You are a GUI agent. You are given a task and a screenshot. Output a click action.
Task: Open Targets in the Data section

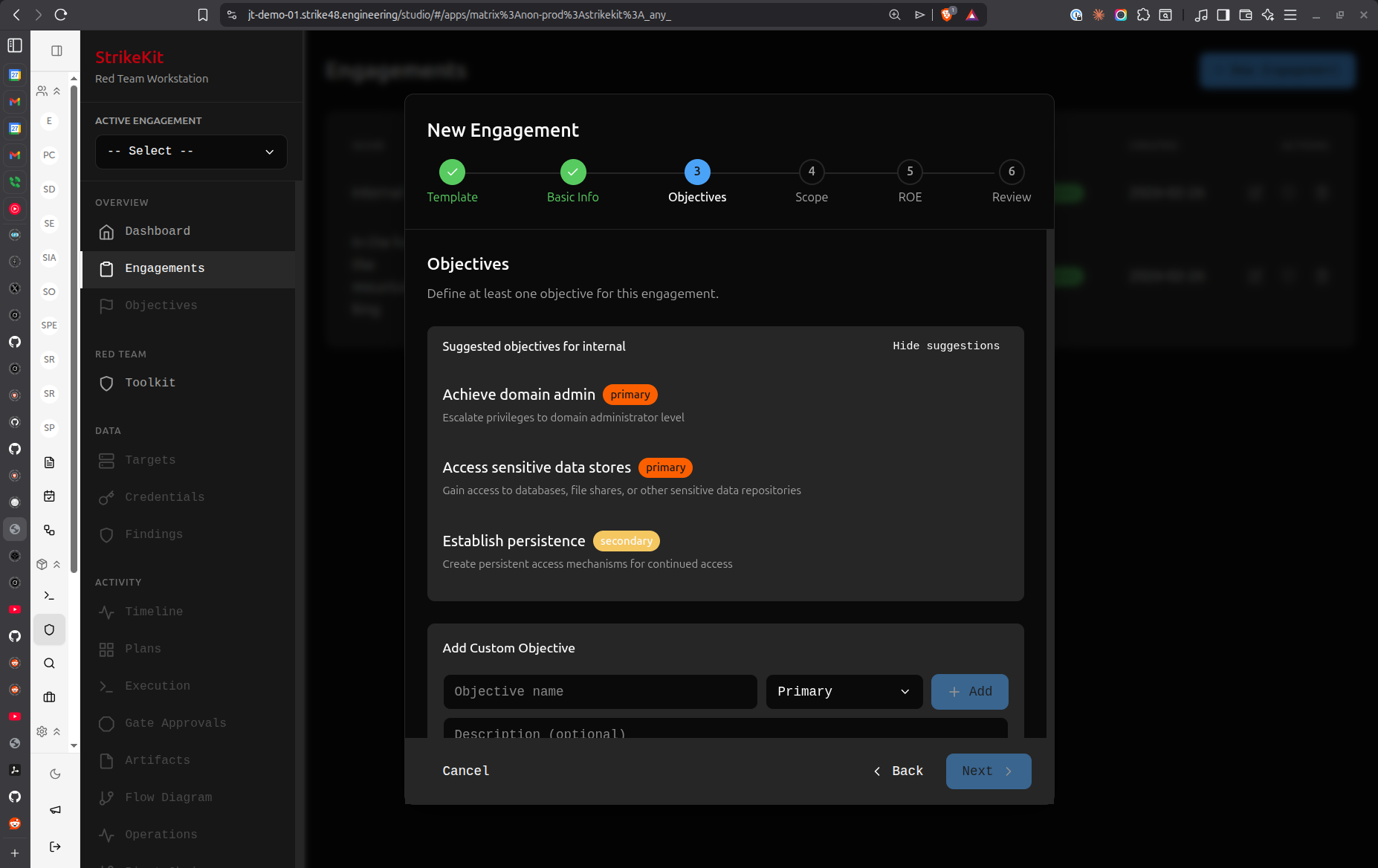click(187, 461)
